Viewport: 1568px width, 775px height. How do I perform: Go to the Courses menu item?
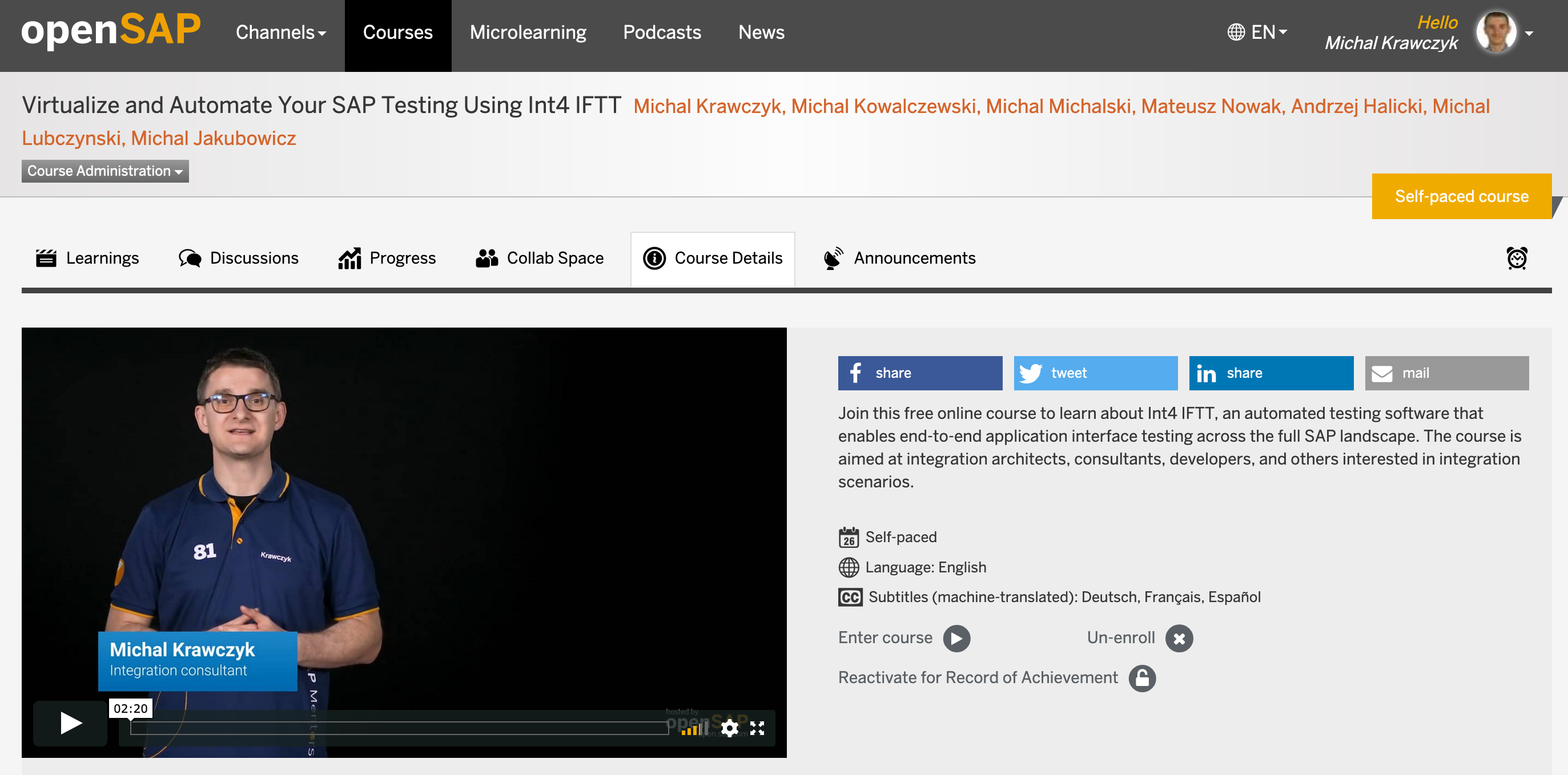[397, 35]
